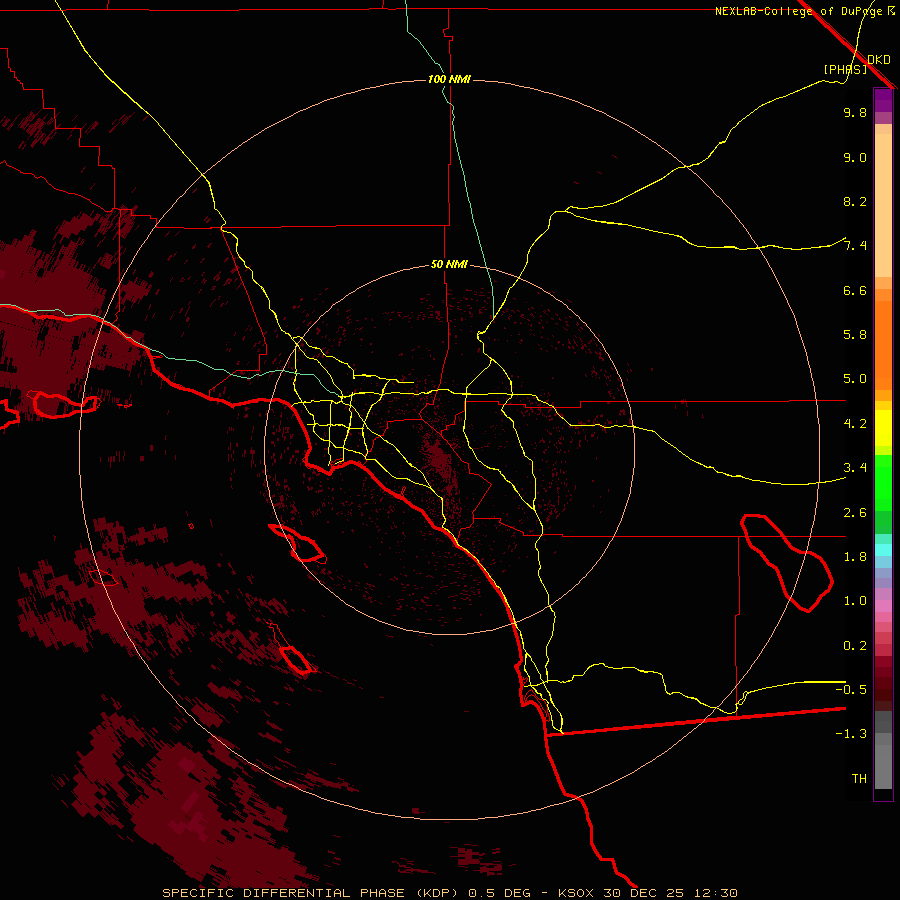Click the 3.4 scale value
The width and height of the screenshot is (900, 900).
click(855, 468)
